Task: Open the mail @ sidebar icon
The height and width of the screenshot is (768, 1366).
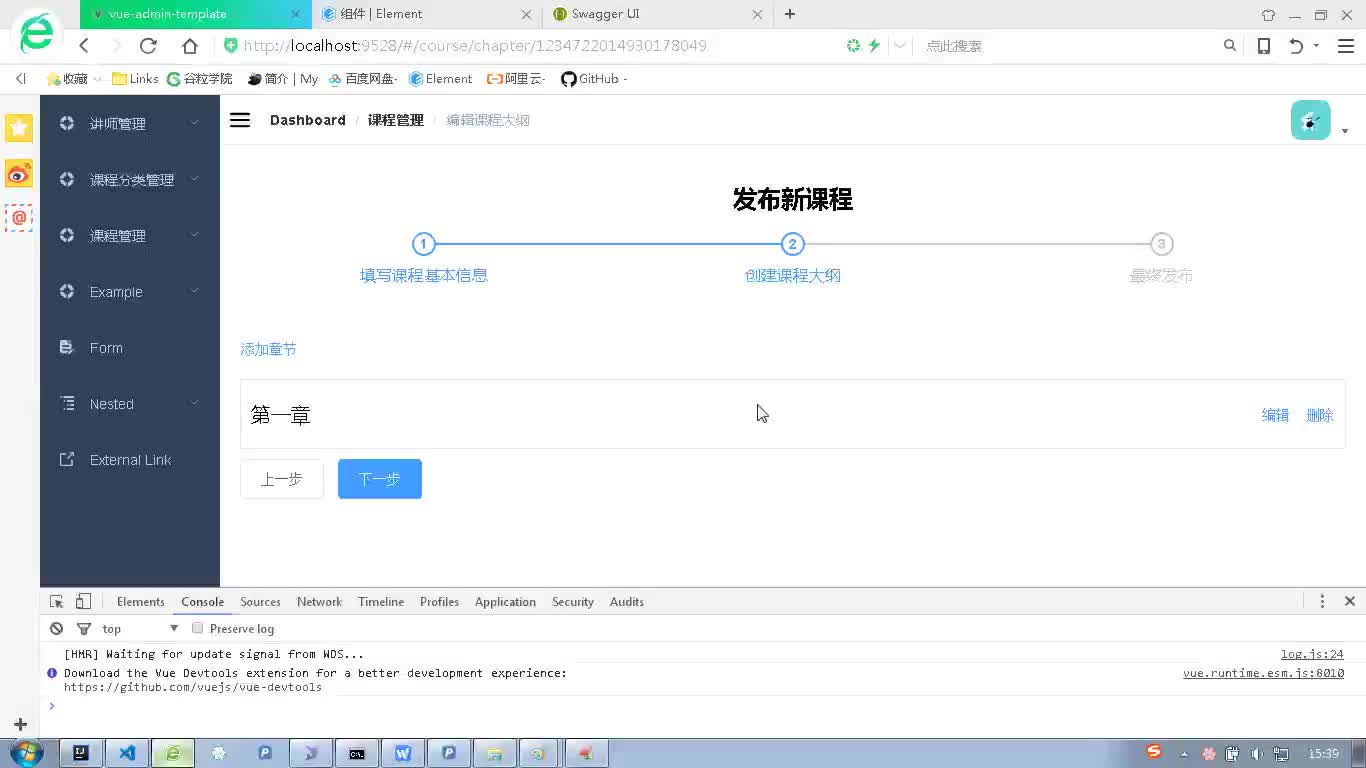Action: tap(19, 217)
